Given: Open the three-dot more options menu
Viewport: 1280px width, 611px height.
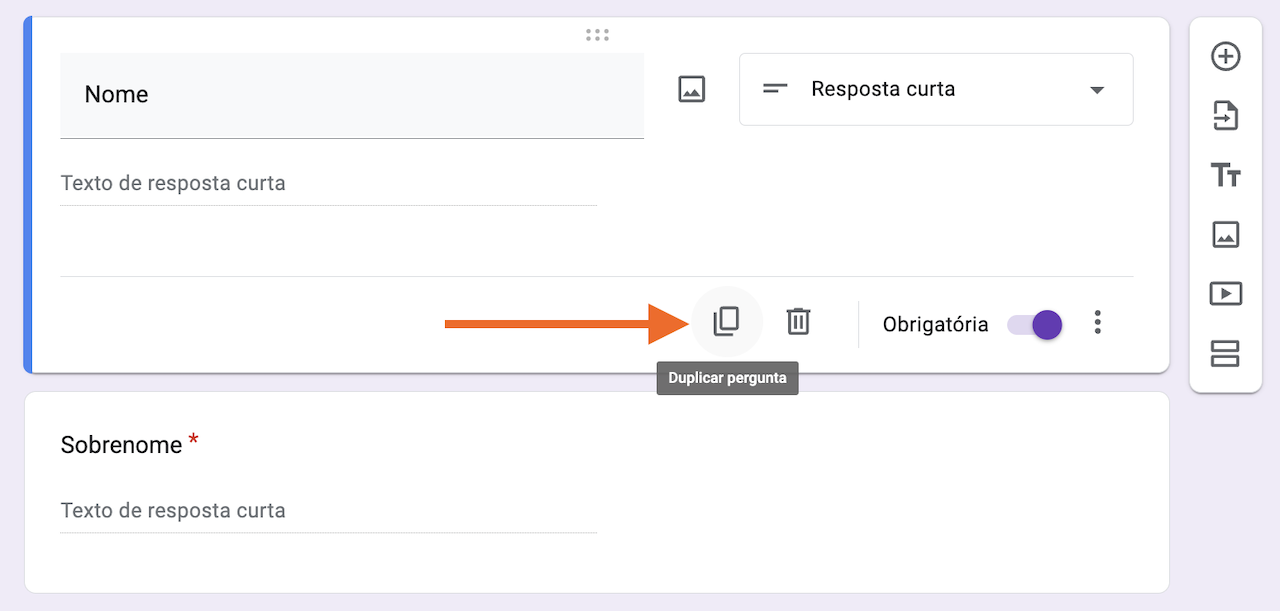Looking at the screenshot, I should coord(1098,322).
